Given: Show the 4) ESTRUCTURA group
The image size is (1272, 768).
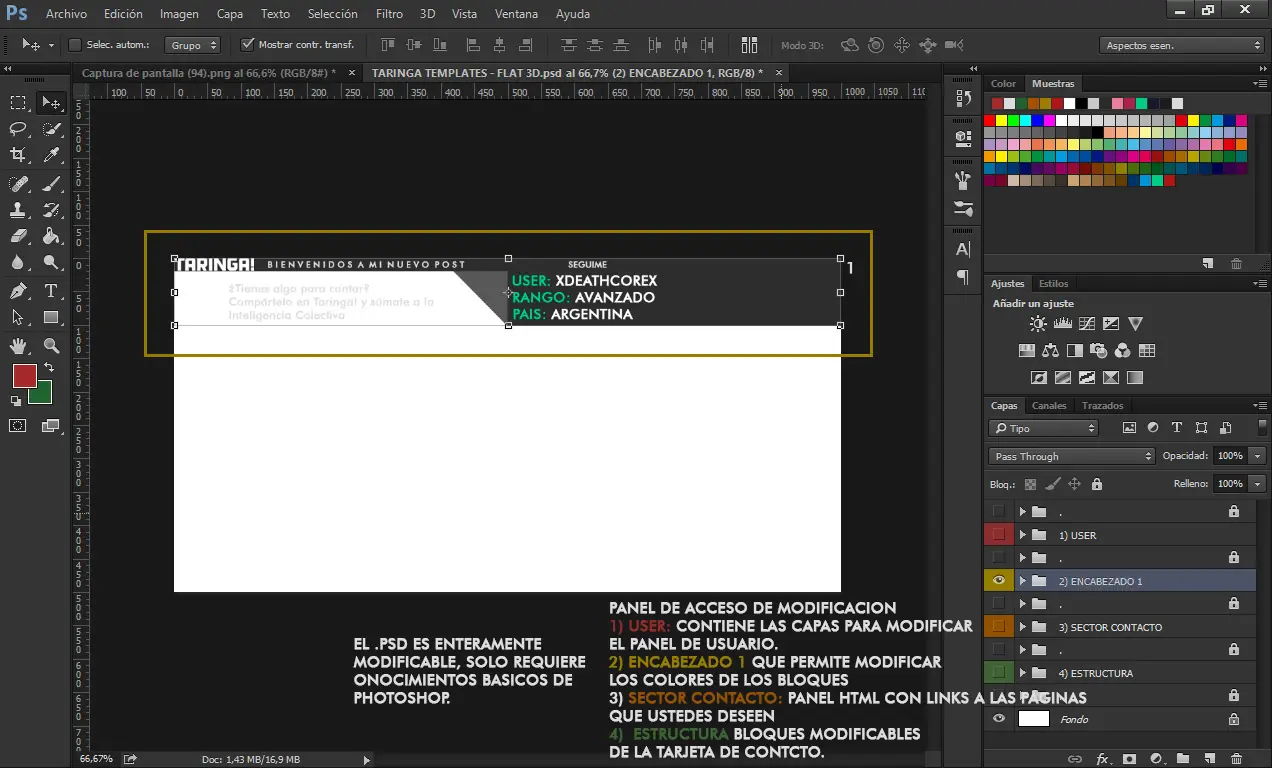Looking at the screenshot, I should coord(998,673).
